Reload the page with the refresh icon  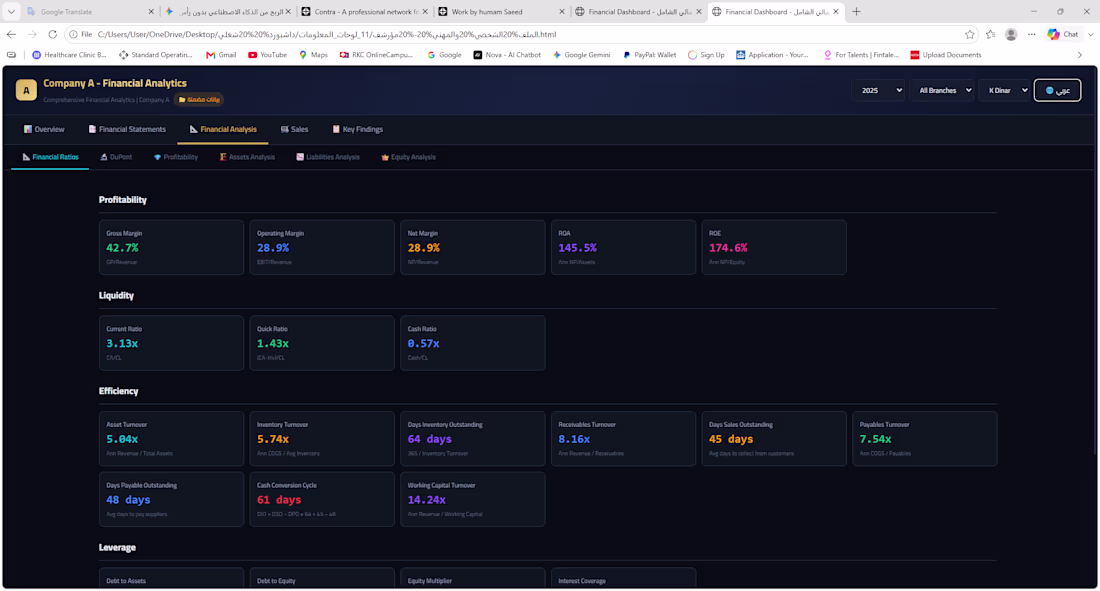pyautogui.click(x=53, y=34)
